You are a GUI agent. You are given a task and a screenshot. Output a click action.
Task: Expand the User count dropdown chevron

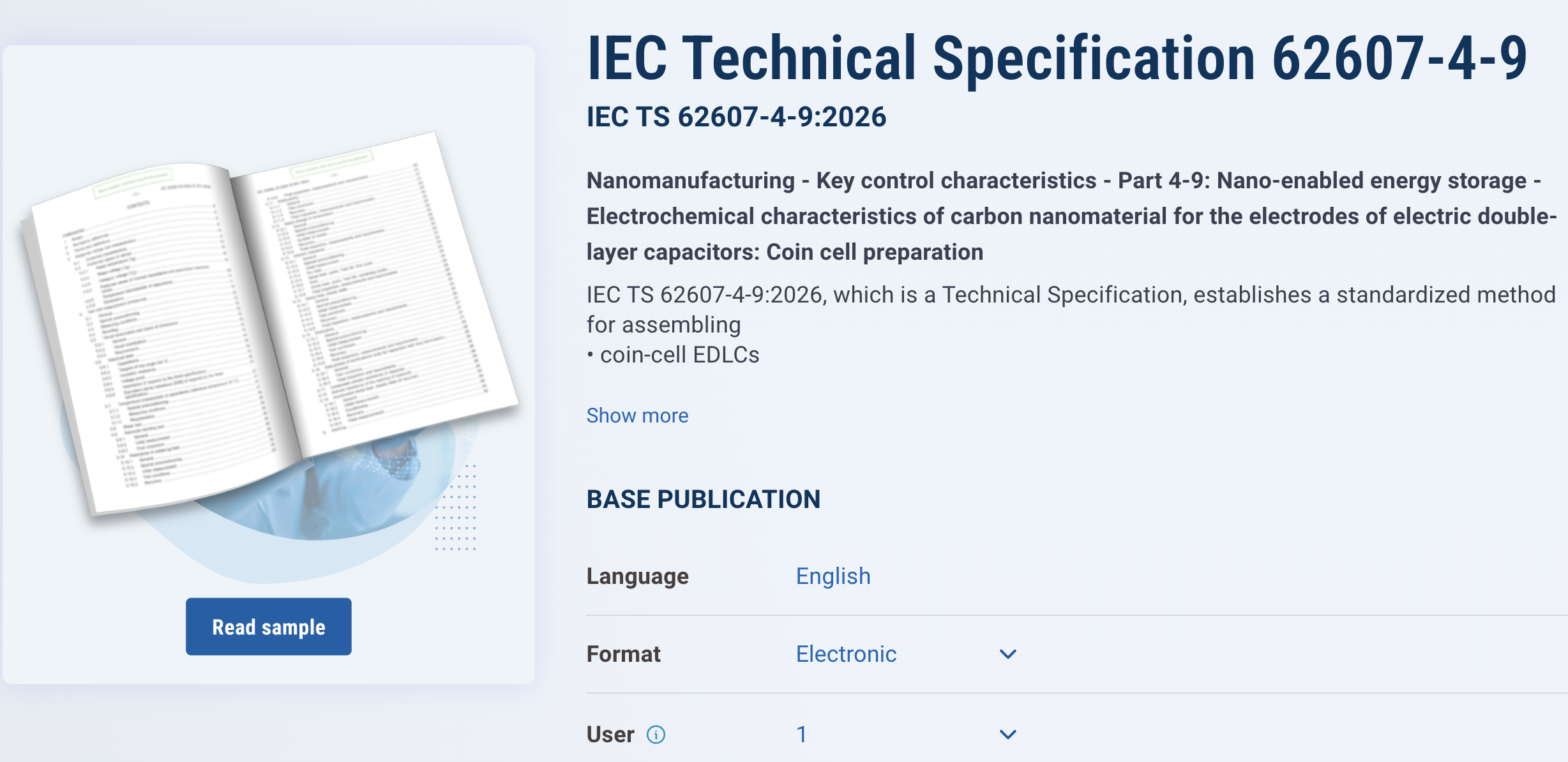click(1007, 735)
